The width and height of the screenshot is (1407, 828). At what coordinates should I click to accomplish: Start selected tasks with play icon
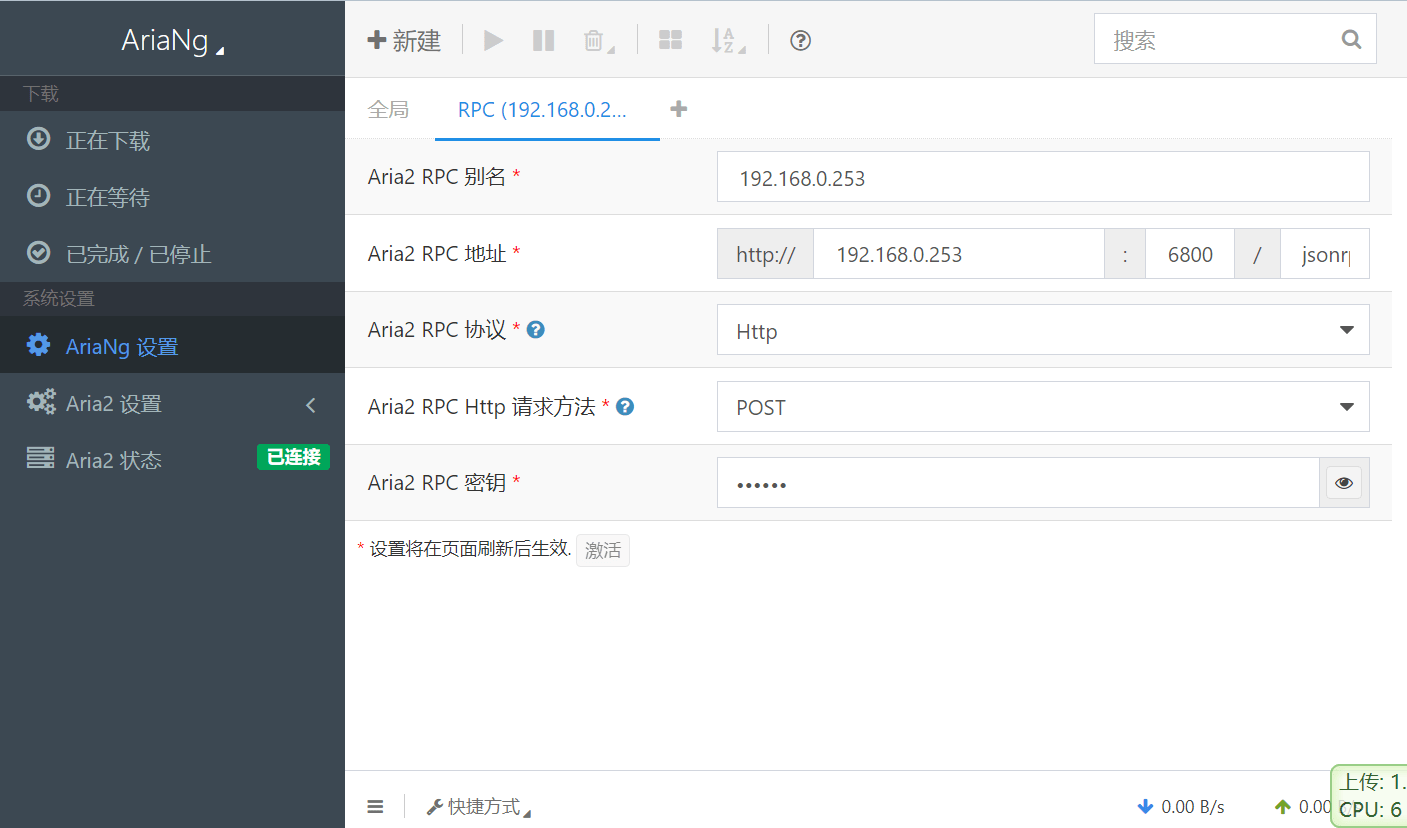click(x=493, y=40)
